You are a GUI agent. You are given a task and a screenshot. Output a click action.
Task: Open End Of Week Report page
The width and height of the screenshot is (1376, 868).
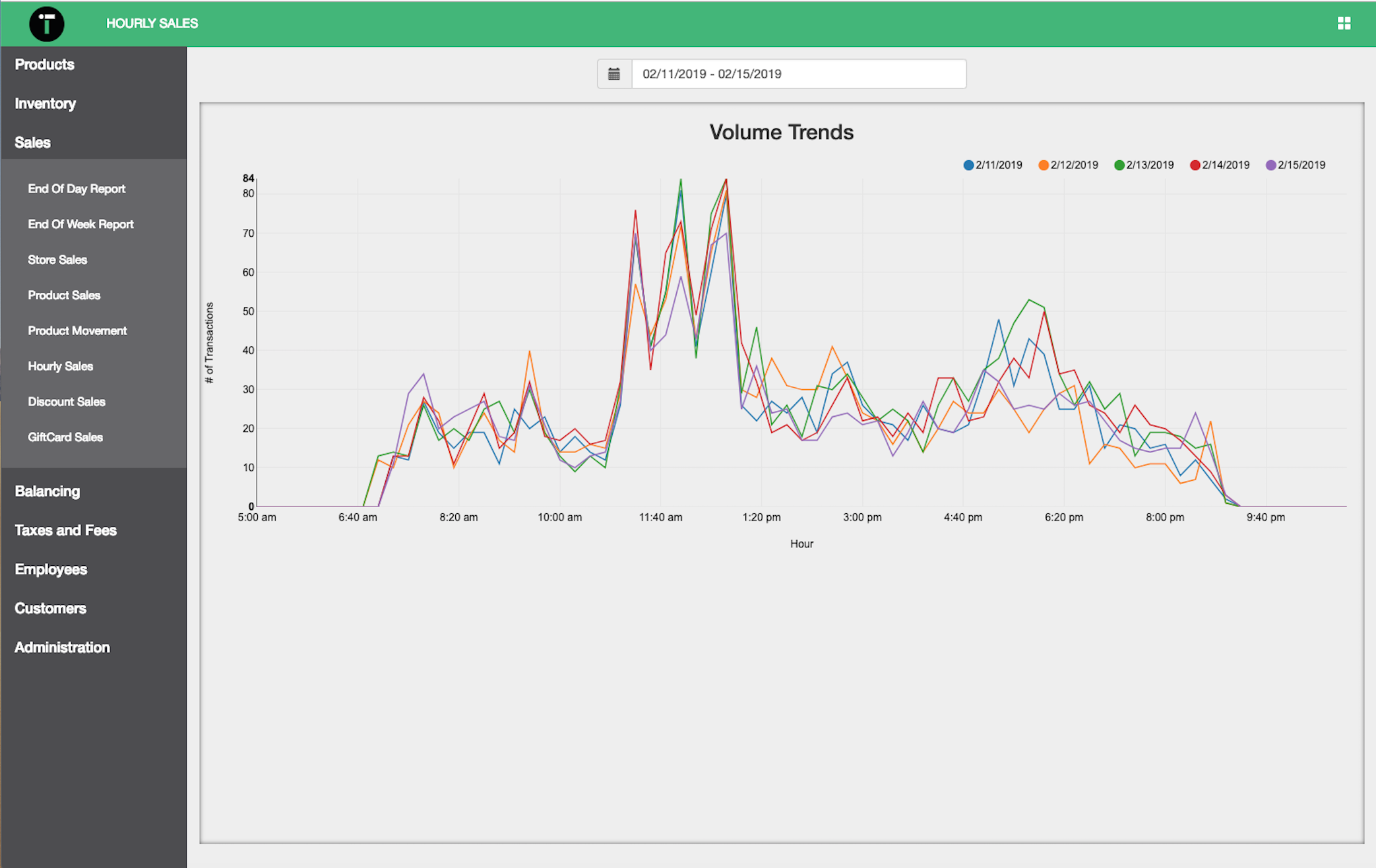(x=80, y=224)
